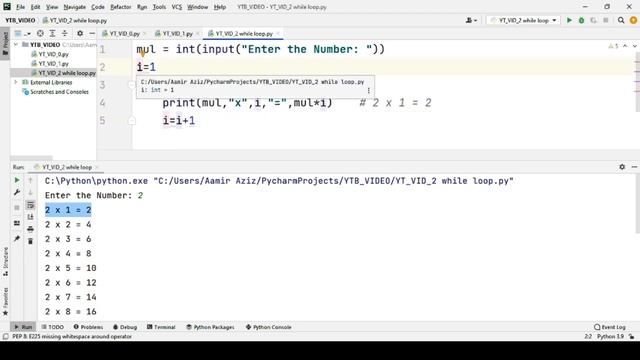Image resolution: width=640 pixels, height=360 pixels.
Task: Click the output line '2 x 5 = 10'
Action: point(71,268)
